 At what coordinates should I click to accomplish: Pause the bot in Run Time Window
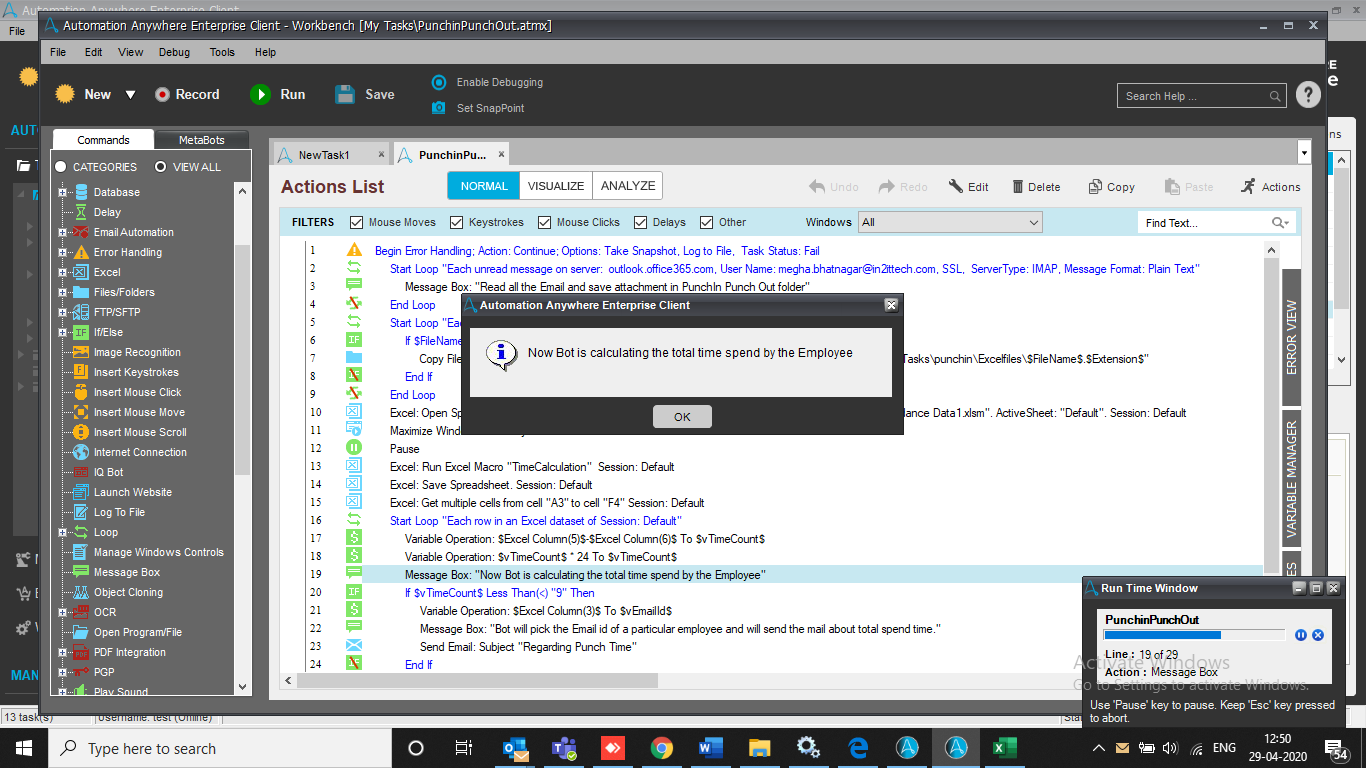(1301, 635)
